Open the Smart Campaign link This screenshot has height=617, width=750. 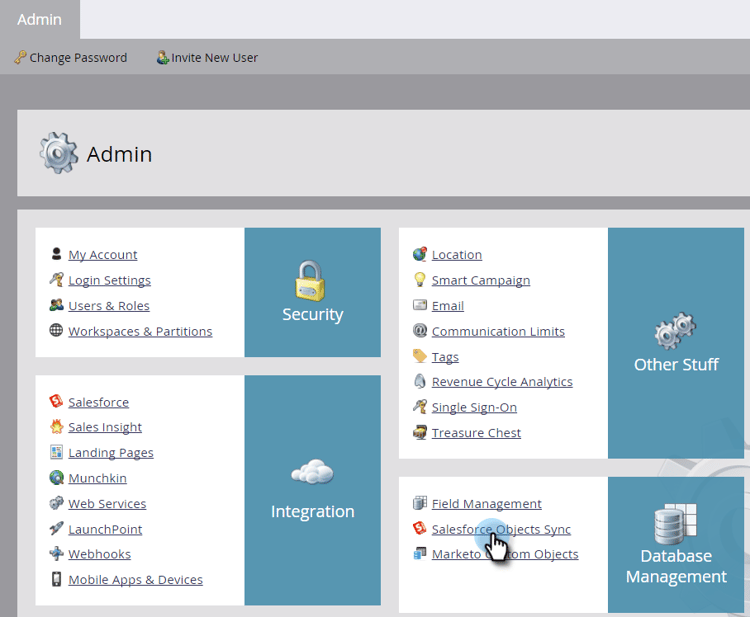[481, 280]
